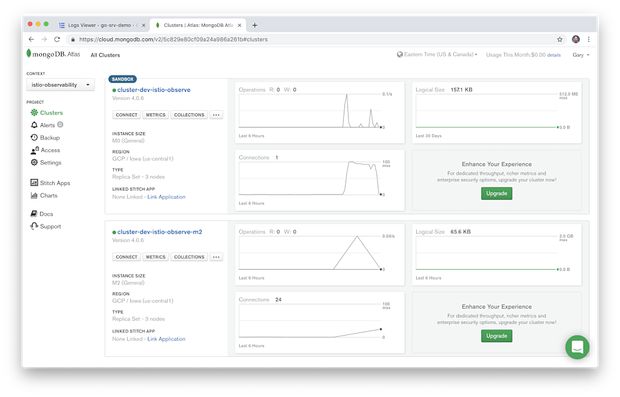Open the Access user management item
Screen dimensions: 620x397
[45, 150]
